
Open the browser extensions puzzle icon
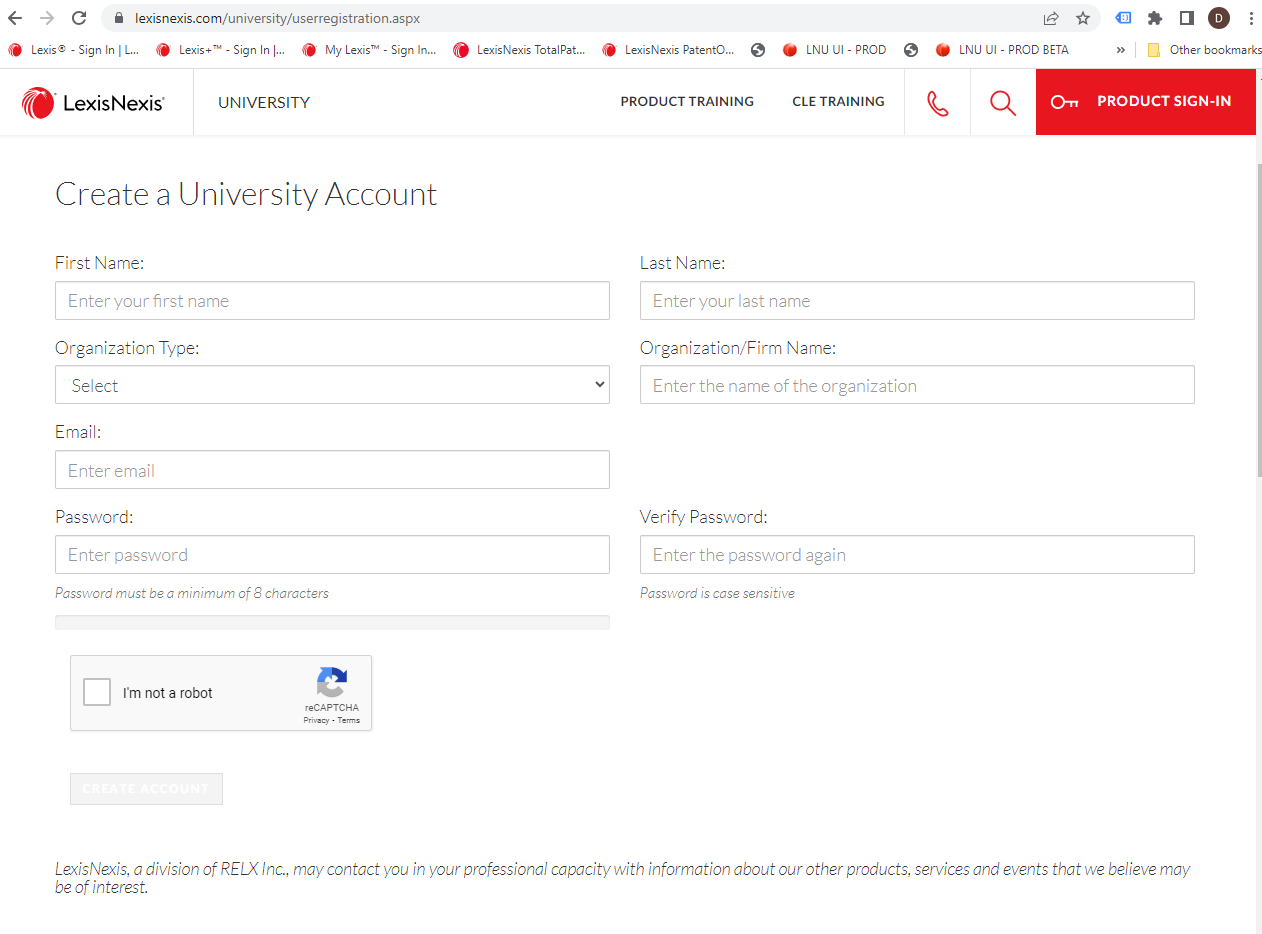click(1155, 18)
